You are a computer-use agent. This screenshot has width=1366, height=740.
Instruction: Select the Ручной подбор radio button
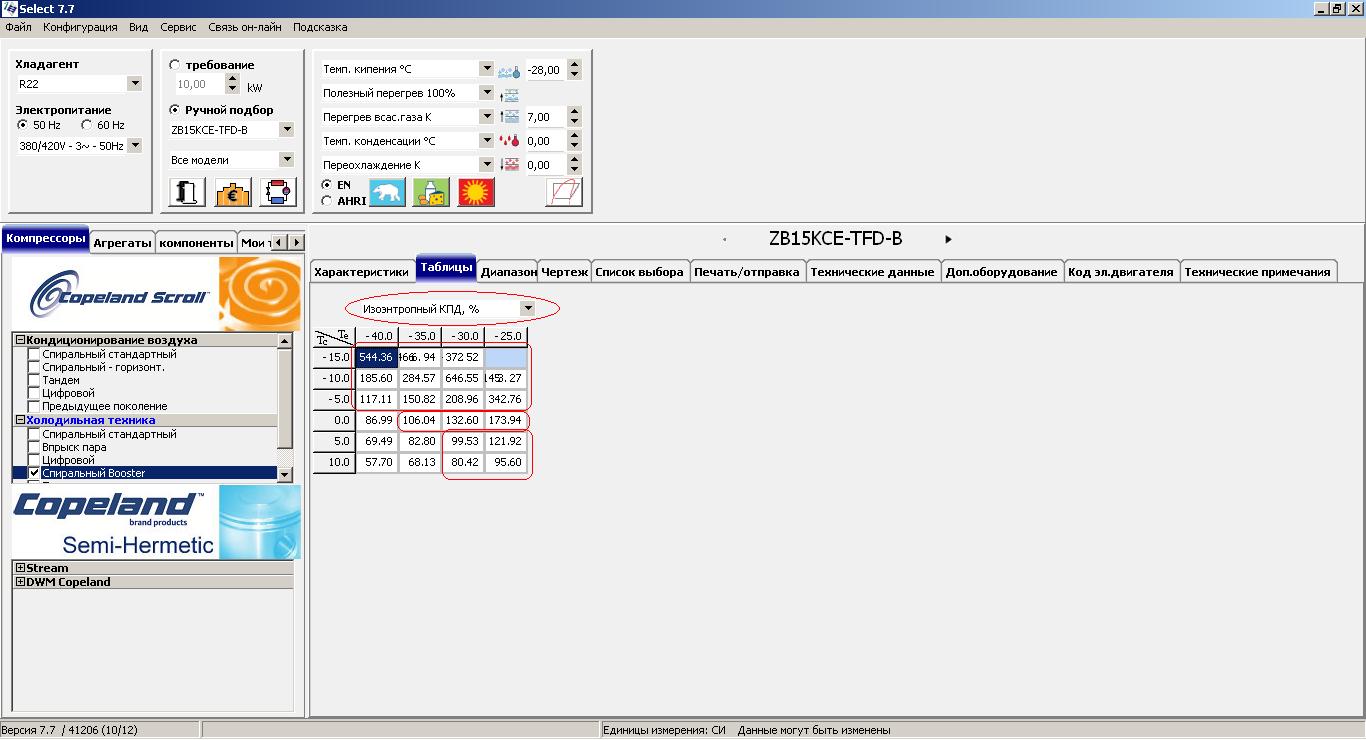pyautogui.click(x=175, y=110)
